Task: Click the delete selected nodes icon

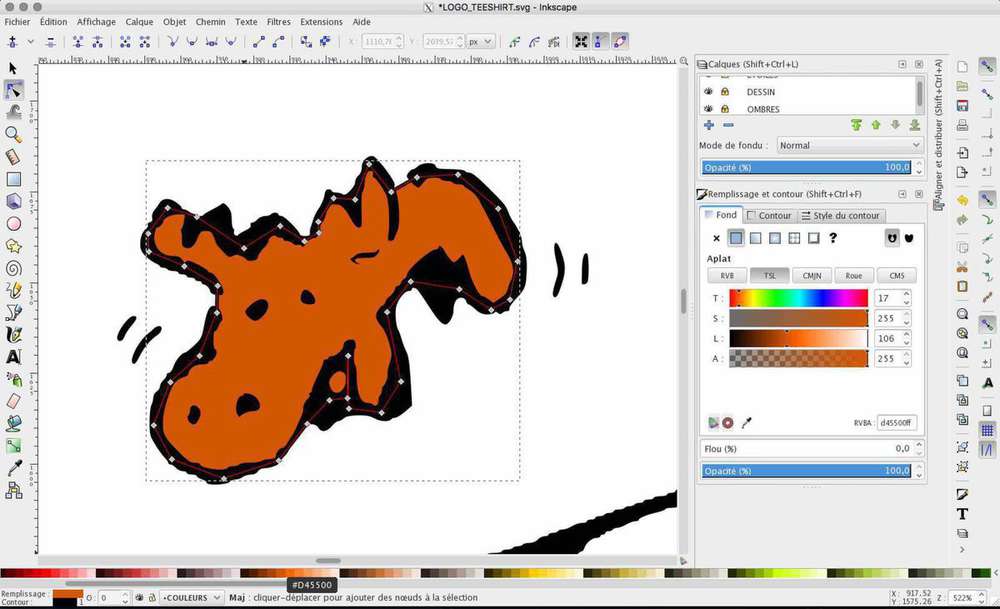Action: (x=50, y=41)
